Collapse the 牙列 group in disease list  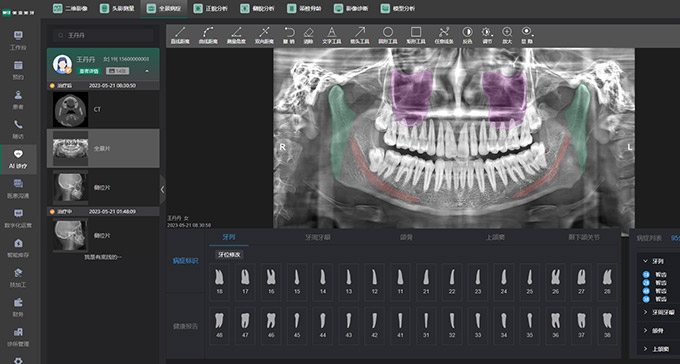[x=645, y=261]
